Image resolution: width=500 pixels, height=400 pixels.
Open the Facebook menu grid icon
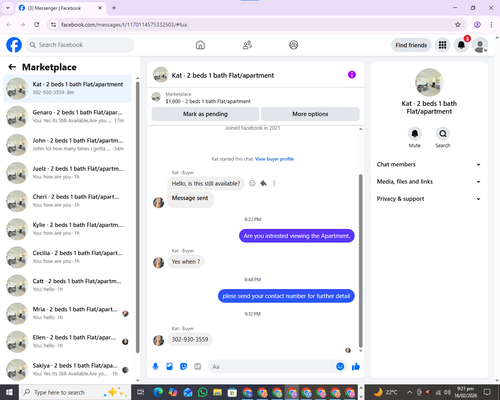[442, 45]
